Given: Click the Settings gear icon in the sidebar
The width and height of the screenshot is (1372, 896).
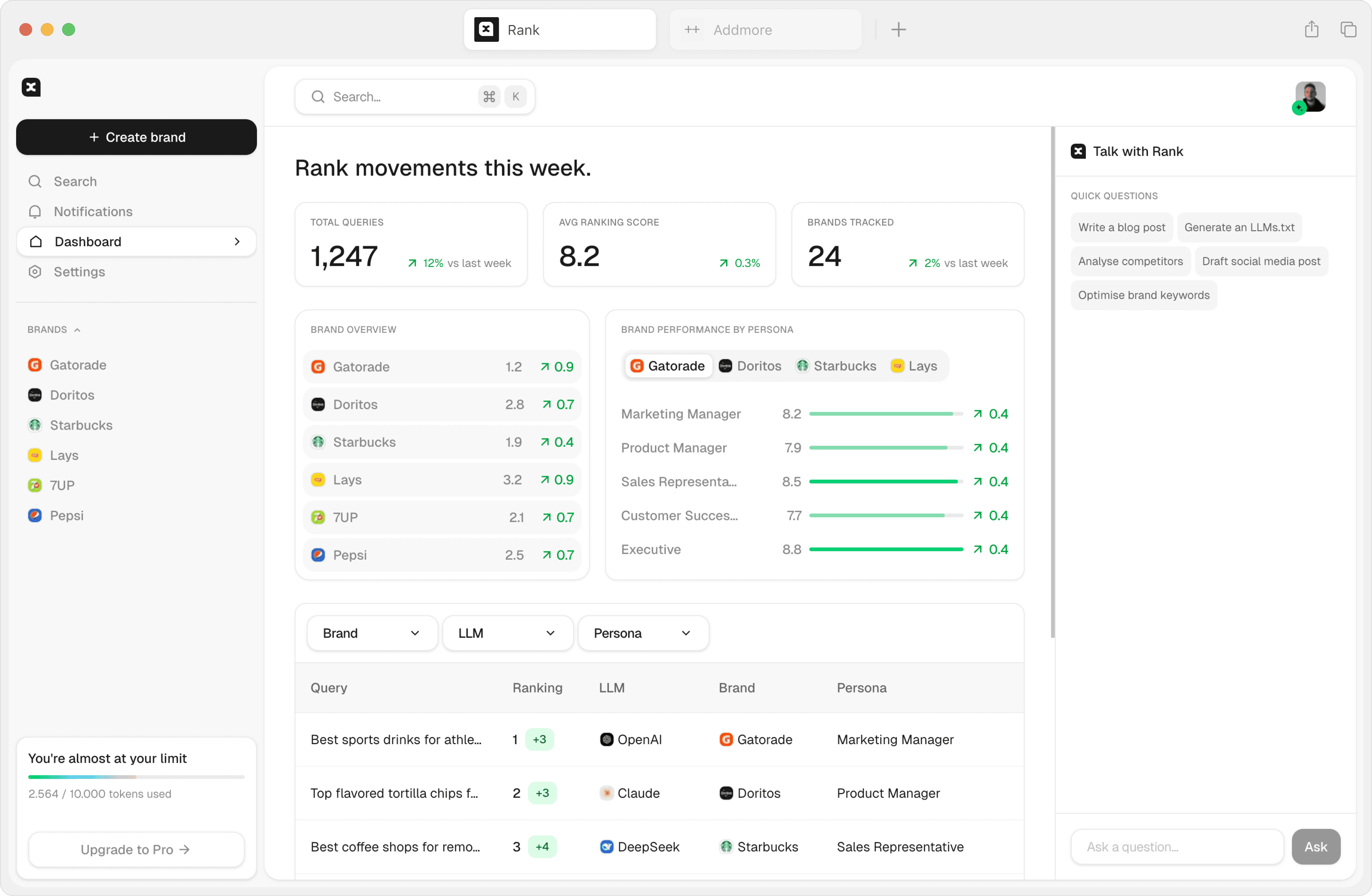Looking at the screenshot, I should 35,272.
